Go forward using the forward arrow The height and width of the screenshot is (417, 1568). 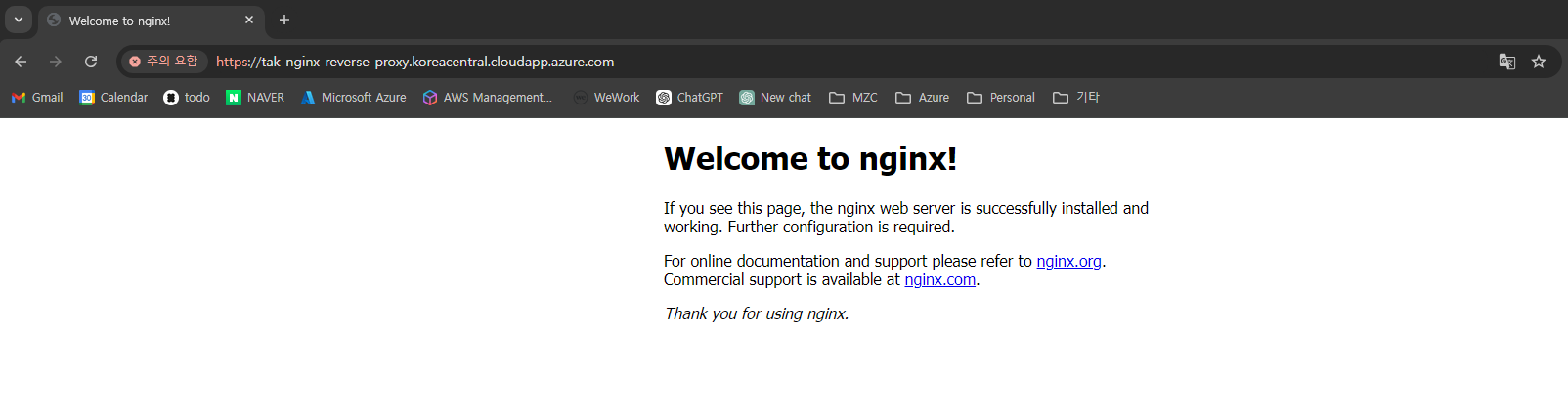tap(56, 62)
